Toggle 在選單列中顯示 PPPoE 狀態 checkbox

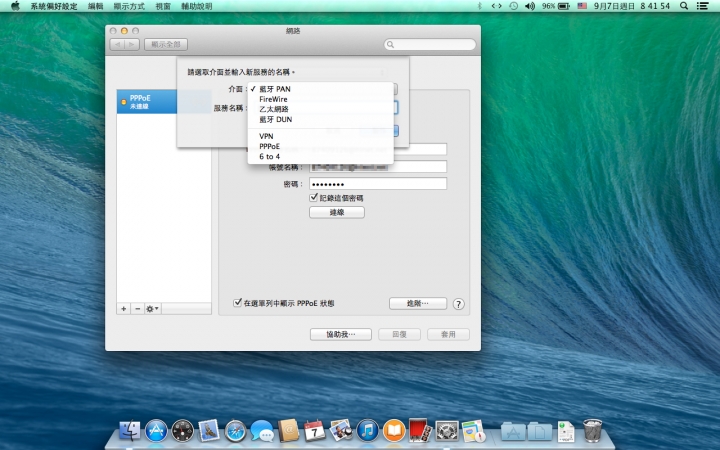[x=237, y=303]
